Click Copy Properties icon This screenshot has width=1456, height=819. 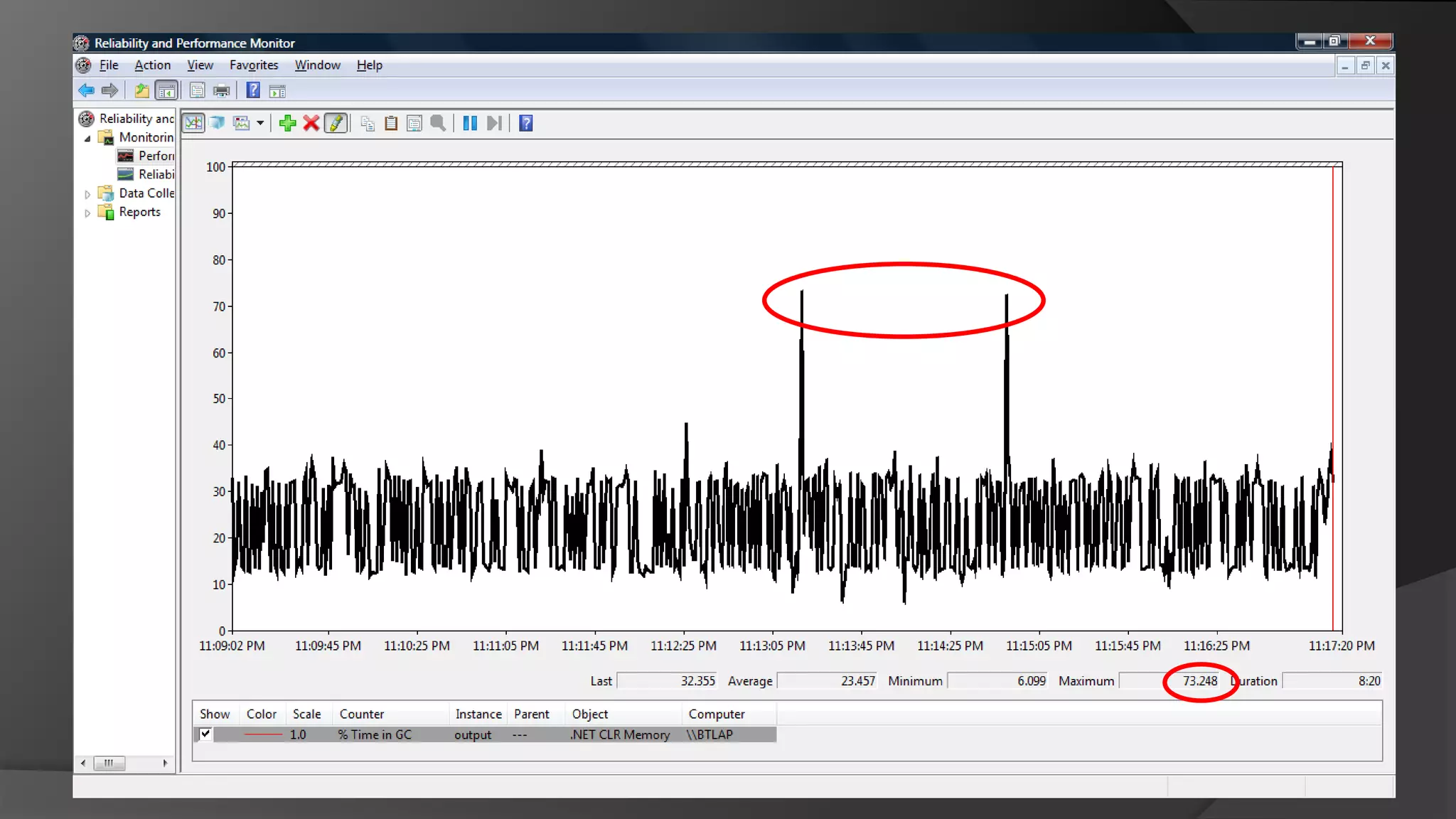368,123
